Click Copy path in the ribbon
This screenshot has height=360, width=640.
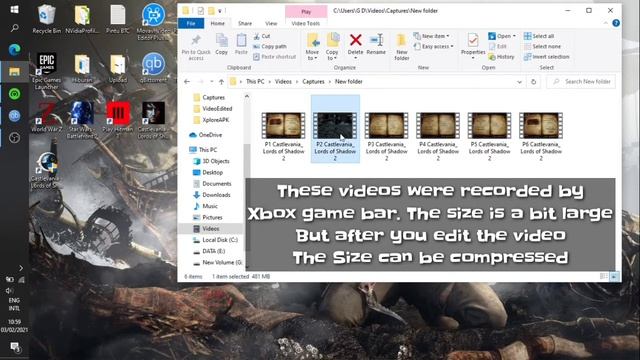[x=270, y=47]
